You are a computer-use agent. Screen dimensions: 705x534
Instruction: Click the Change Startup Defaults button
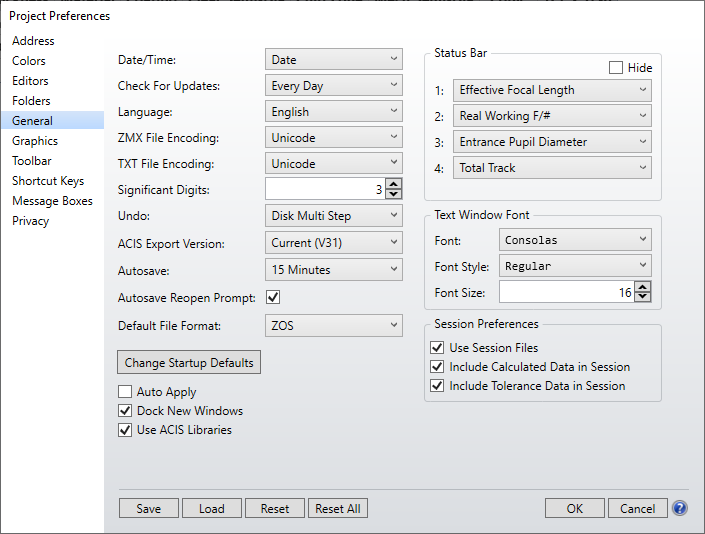click(x=189, y=362)
